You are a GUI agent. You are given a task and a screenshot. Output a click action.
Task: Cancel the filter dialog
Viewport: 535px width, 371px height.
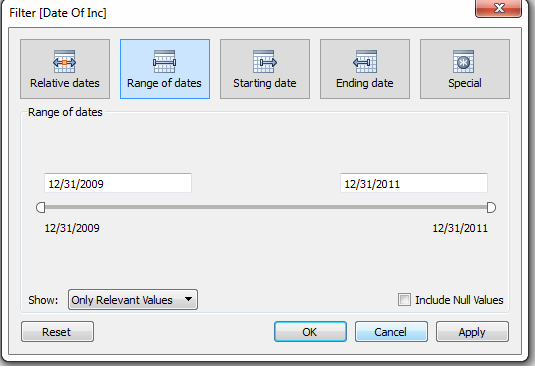pyautogui.click(x=391, y=331)
